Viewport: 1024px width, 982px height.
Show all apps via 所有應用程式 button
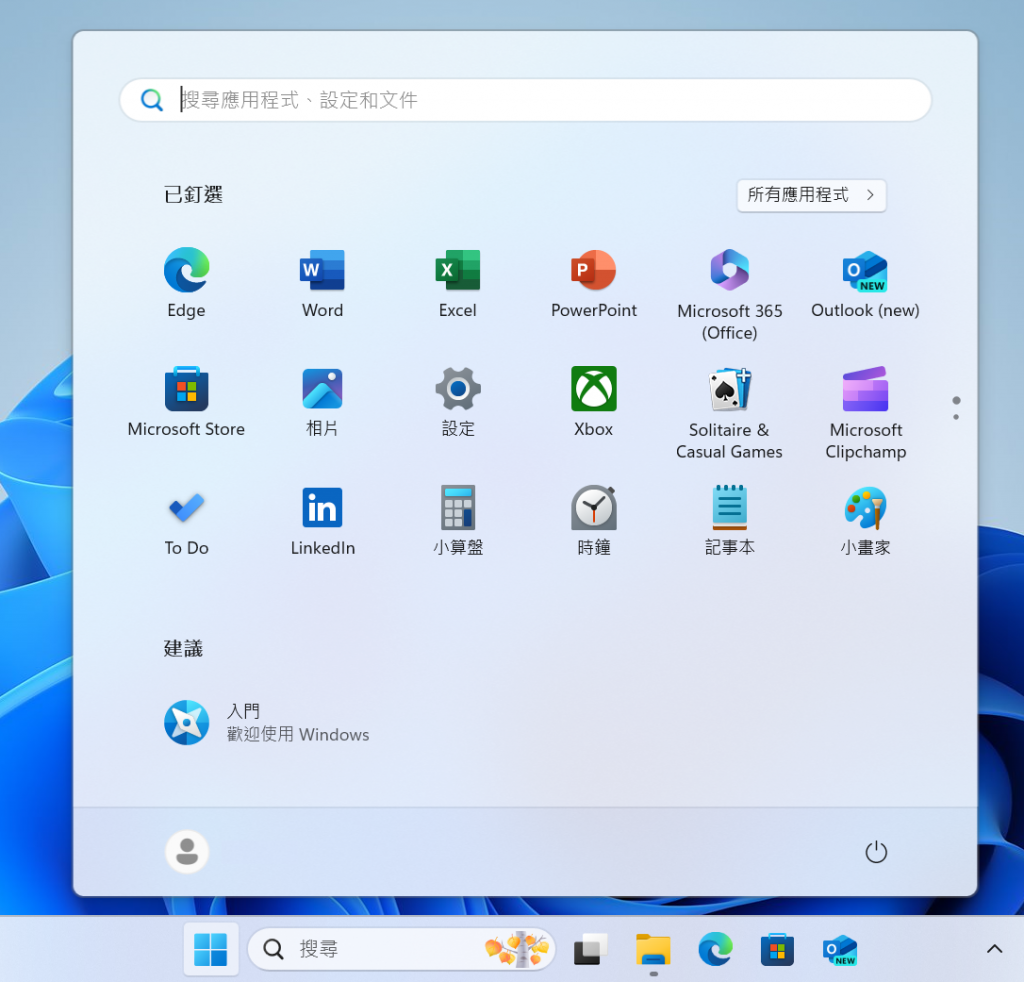click(x=811, y=195)
